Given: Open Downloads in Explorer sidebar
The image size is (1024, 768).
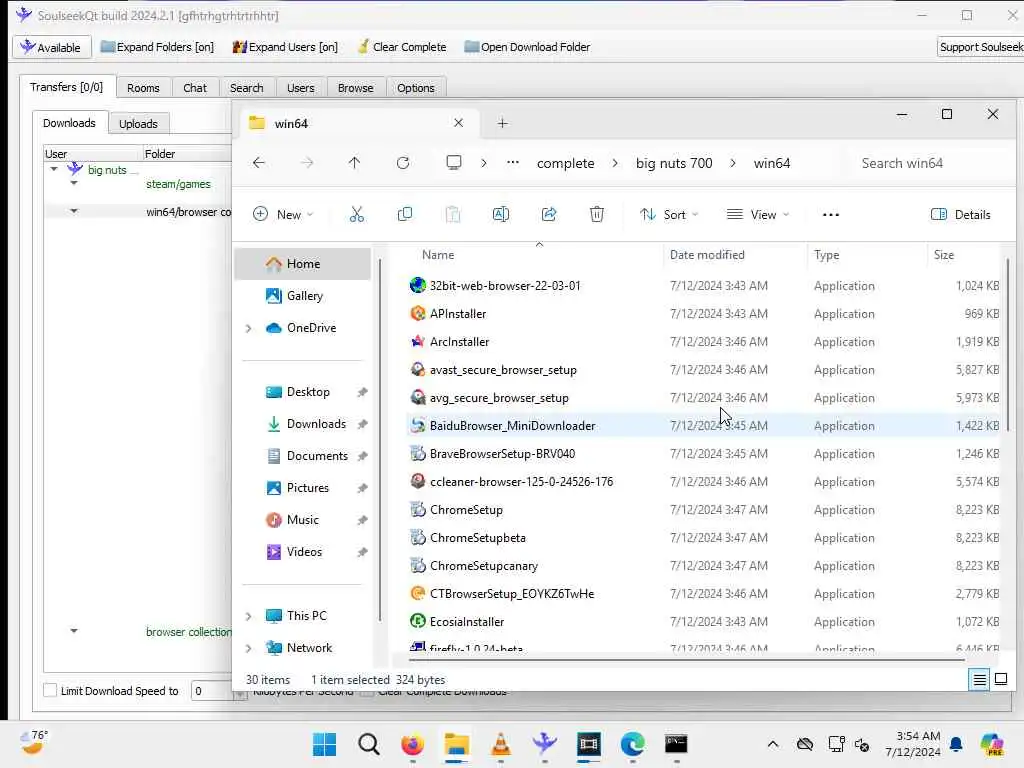Looking at the screenshot, I should [x=306, y=424].
